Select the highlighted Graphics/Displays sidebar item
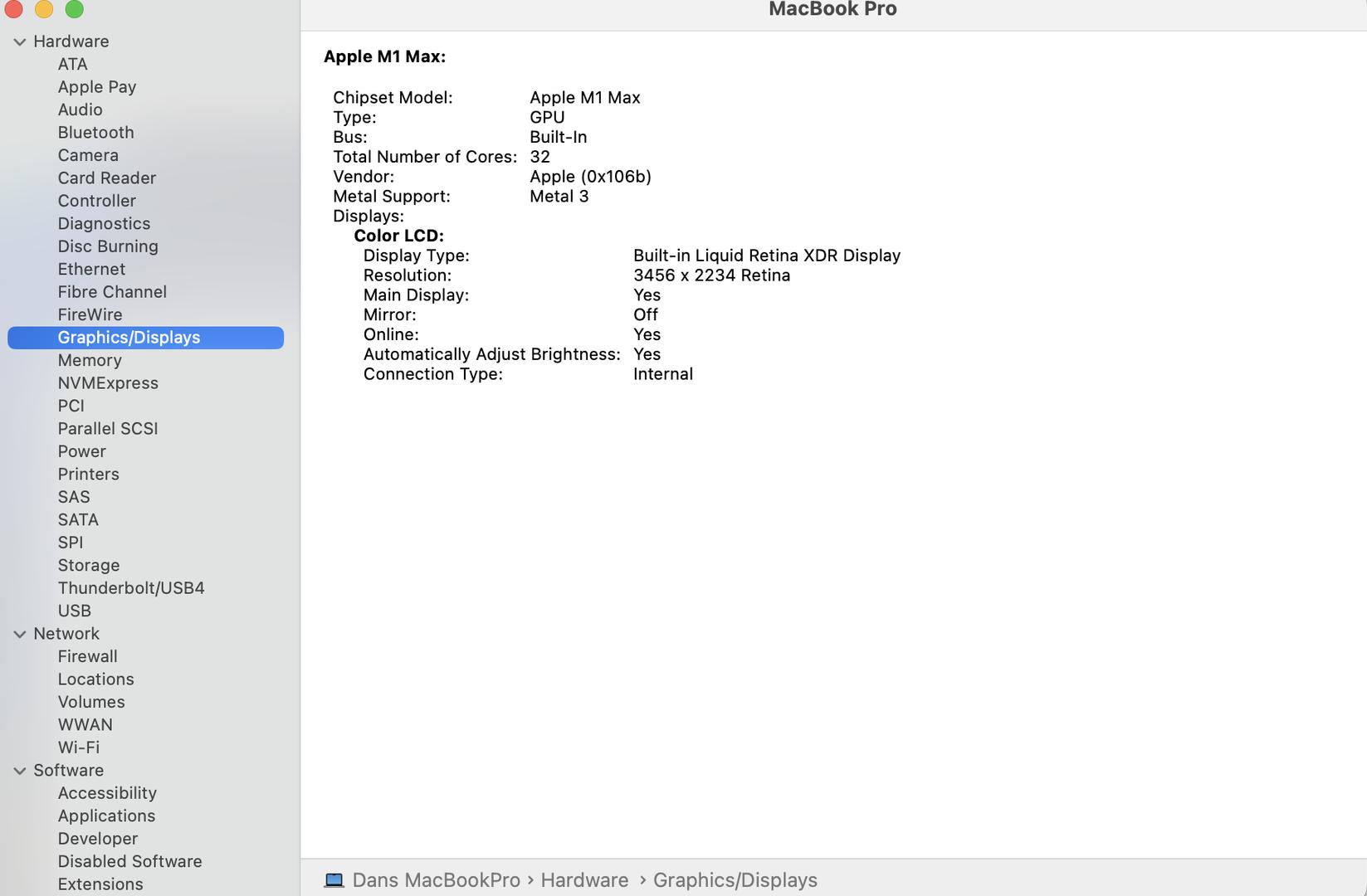This screenshot has height=896, width=1367. click(x=129, y=338)
